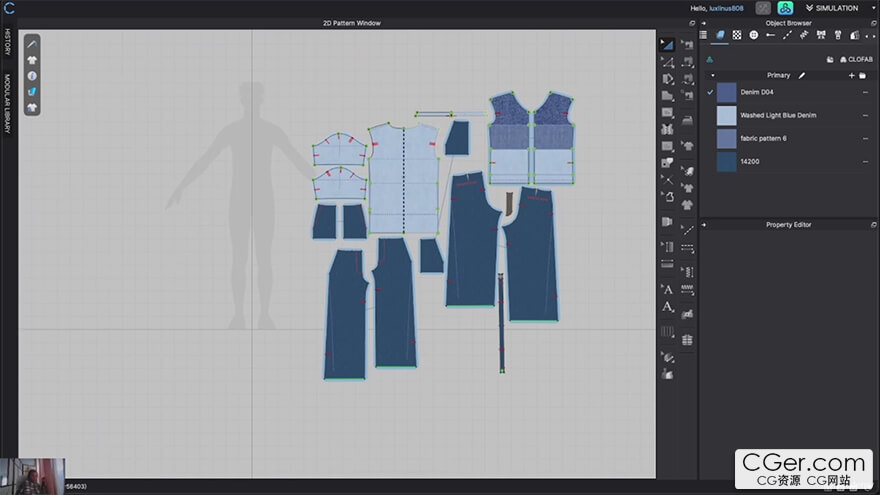Toggle the checkmark on Denim D04
Image resolution: width=880 pixels, height=495 pixels.
710,92
